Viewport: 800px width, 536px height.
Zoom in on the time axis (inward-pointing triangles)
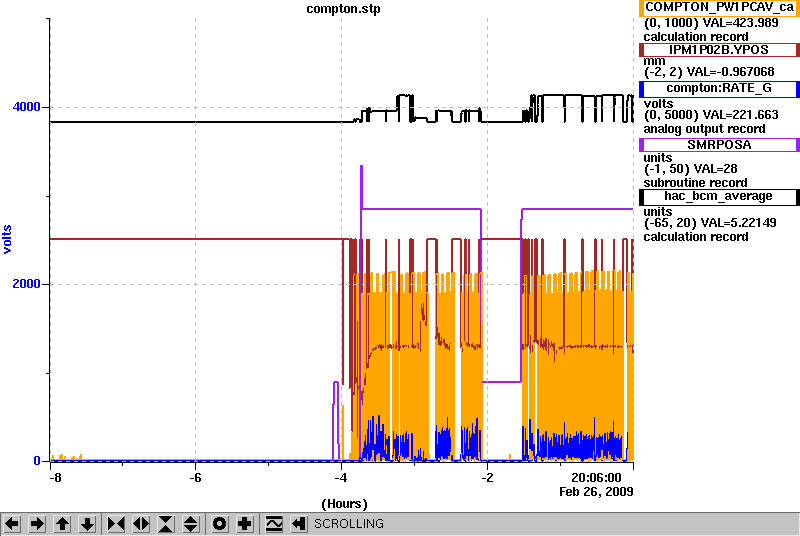116,524
